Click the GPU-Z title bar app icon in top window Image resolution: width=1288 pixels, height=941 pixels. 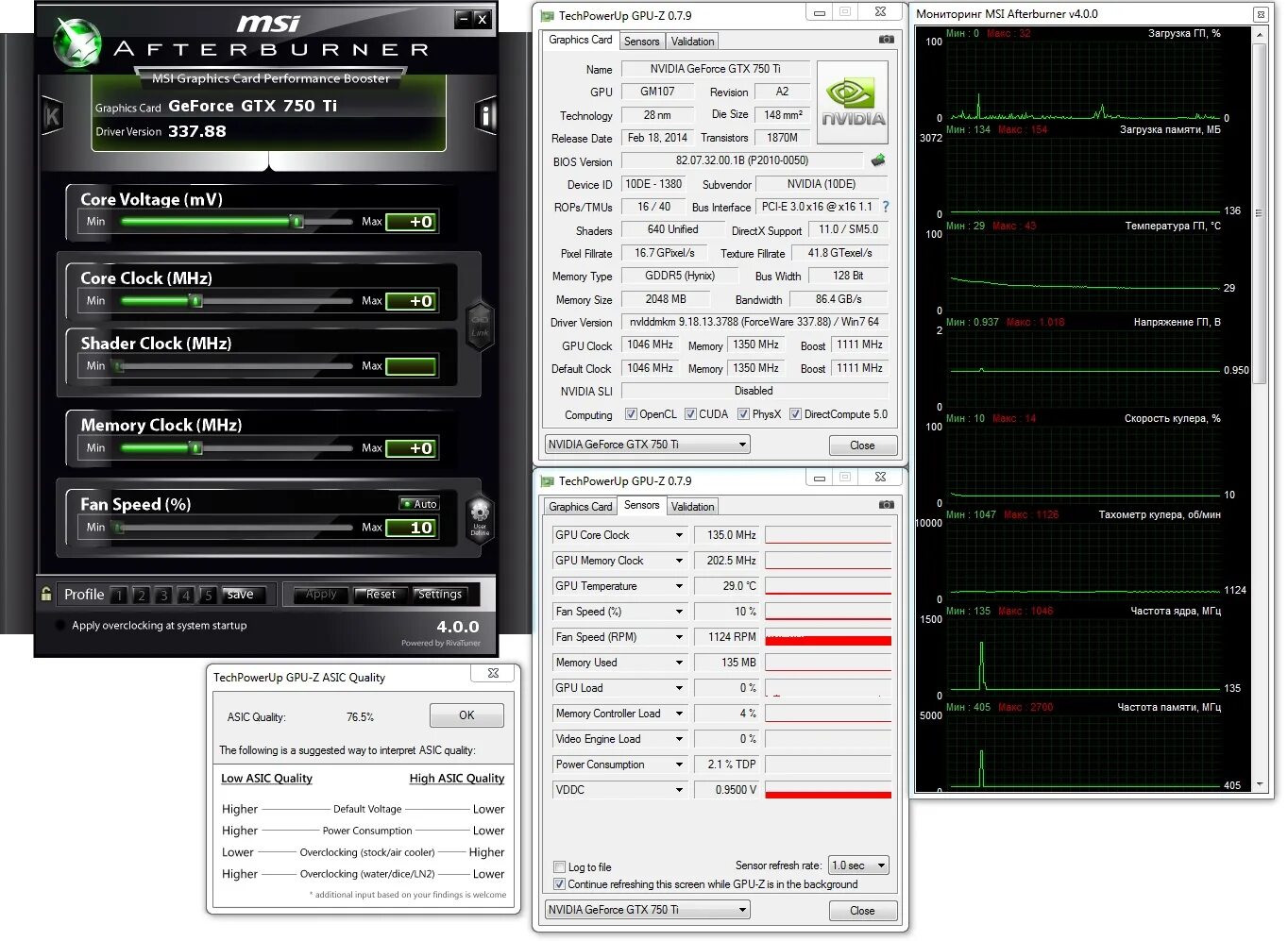point(547,16)
